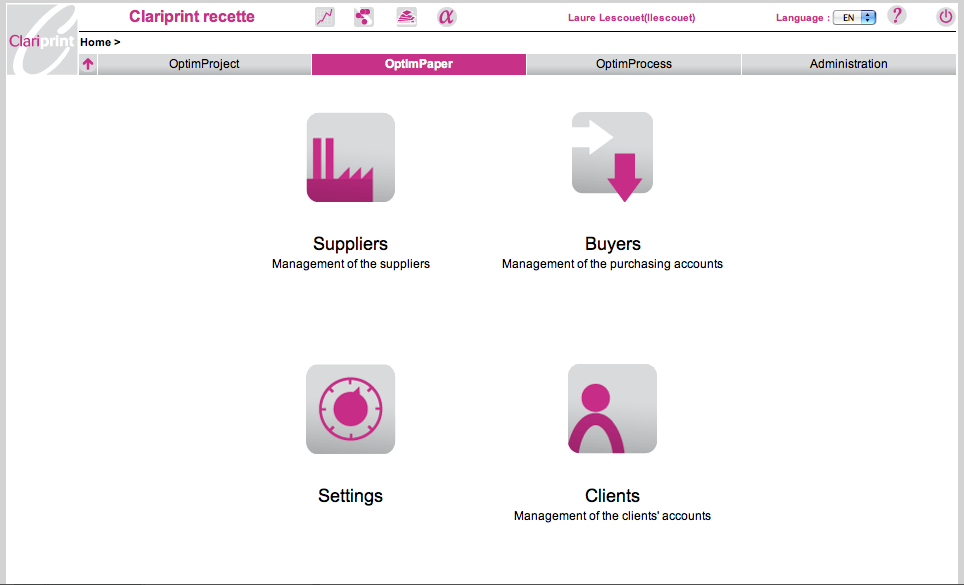Screen dimensions: 964x585
Task: Open the Buyers arrow icon
Action: (612, 156)
